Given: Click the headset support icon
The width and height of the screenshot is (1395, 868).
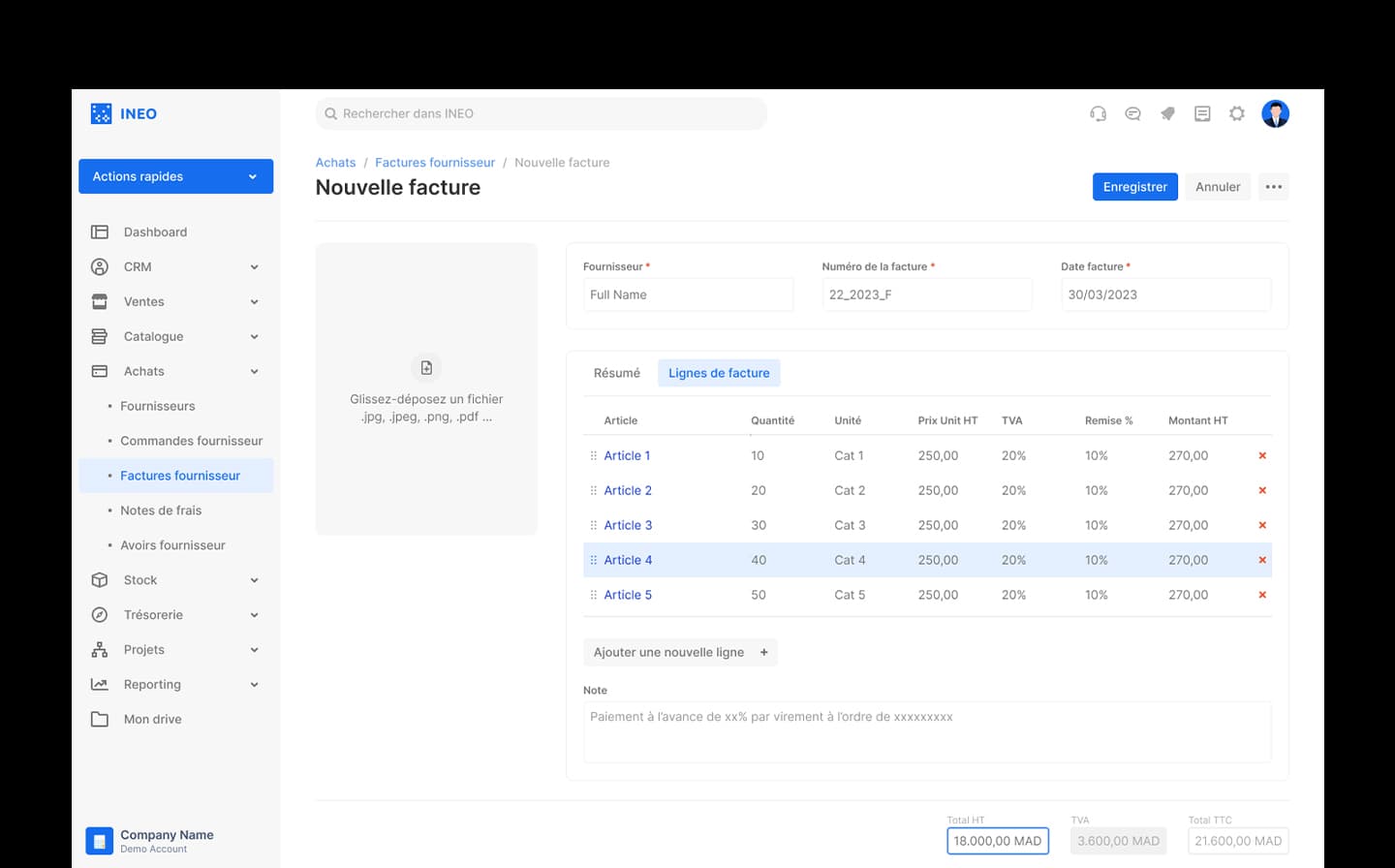Looking at the screenshot, I should (1098, 114).
